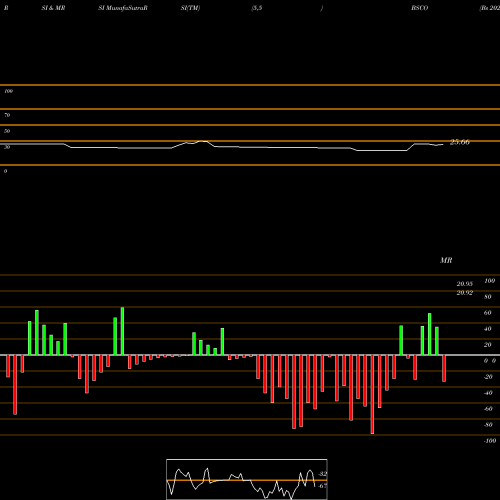This screenshot has width=500, height=500.
Task: Click the 60 label on MR axis
Action: pos(488,313)
